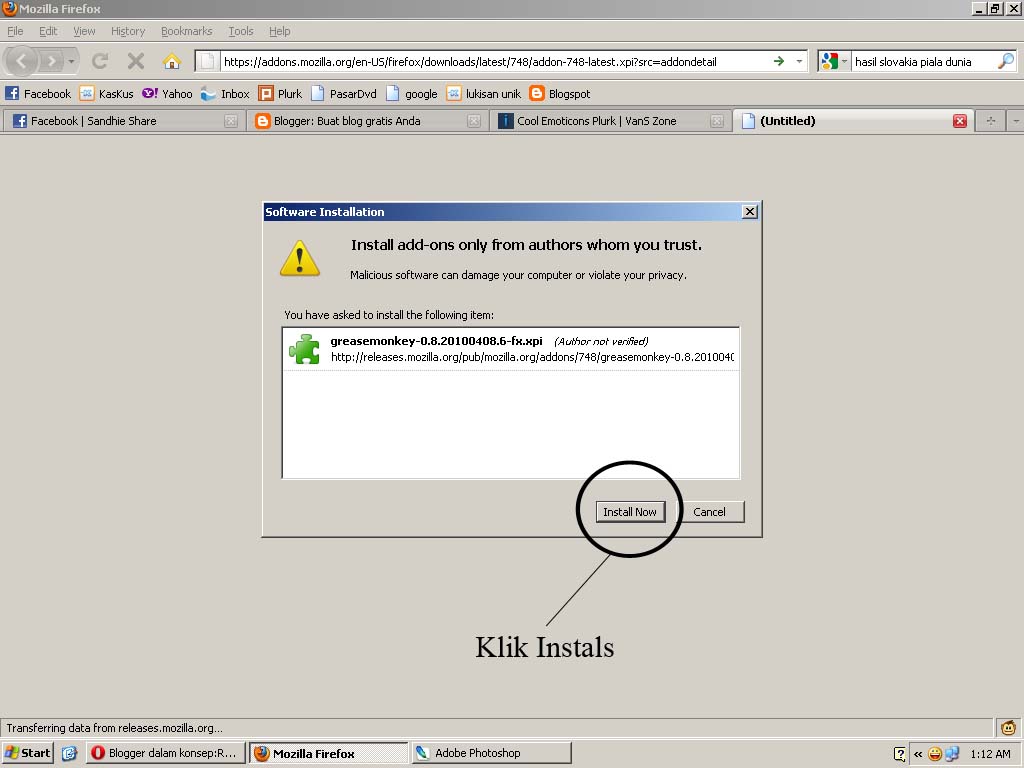Open the Help menu
The image size is (1024, 768).
[x=280, y=31]
